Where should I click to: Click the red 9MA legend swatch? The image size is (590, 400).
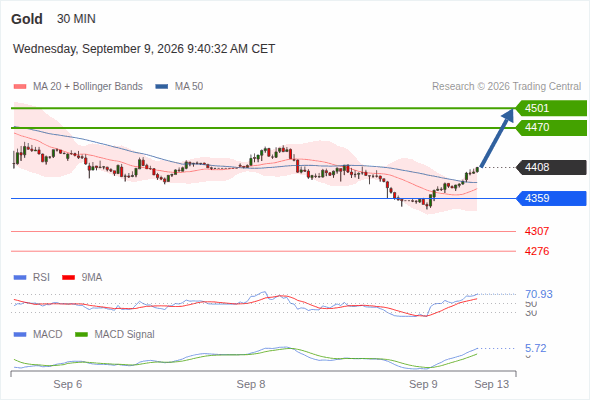pos(68,278)
